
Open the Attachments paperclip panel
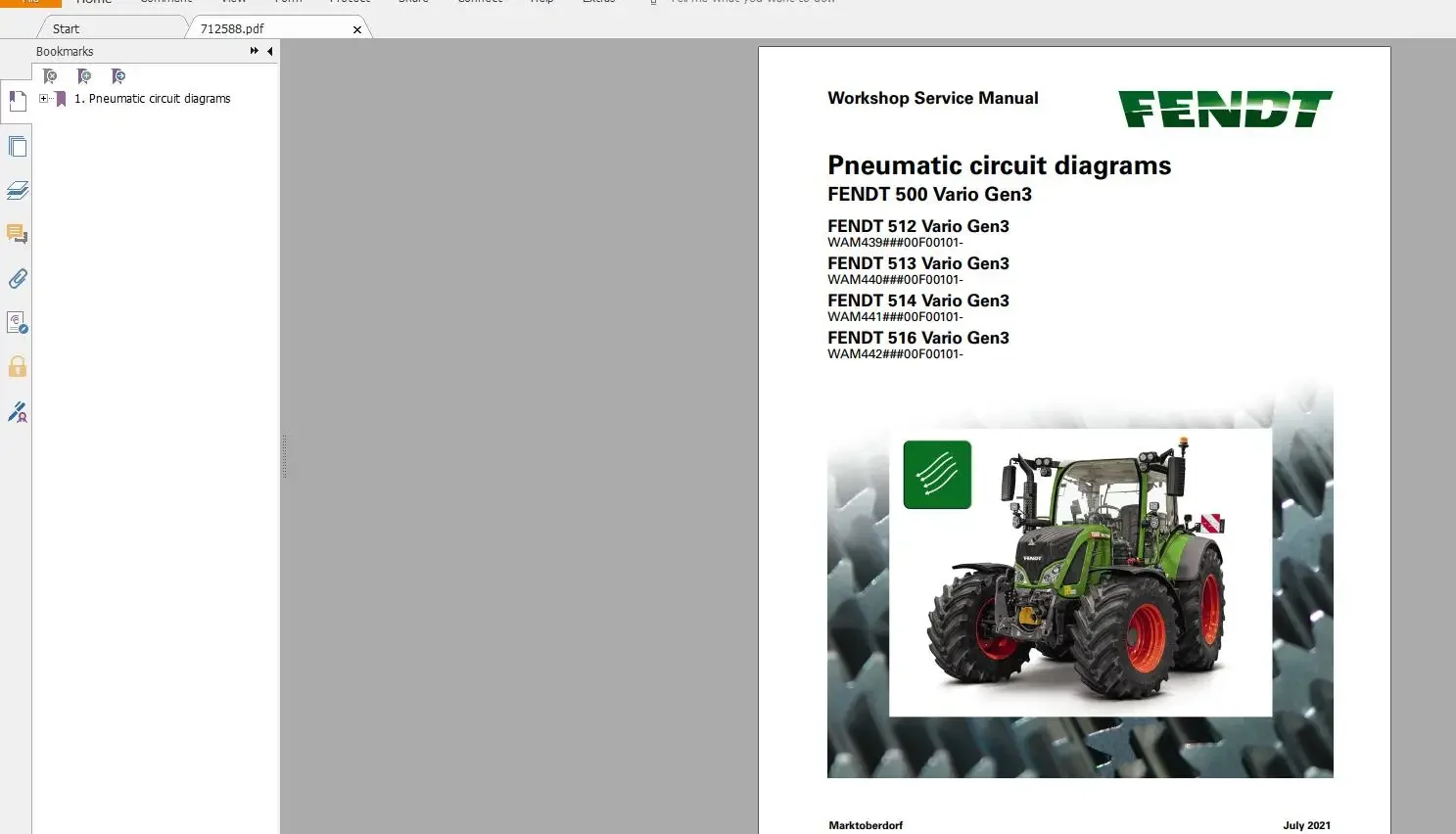(x=17, y=279)
